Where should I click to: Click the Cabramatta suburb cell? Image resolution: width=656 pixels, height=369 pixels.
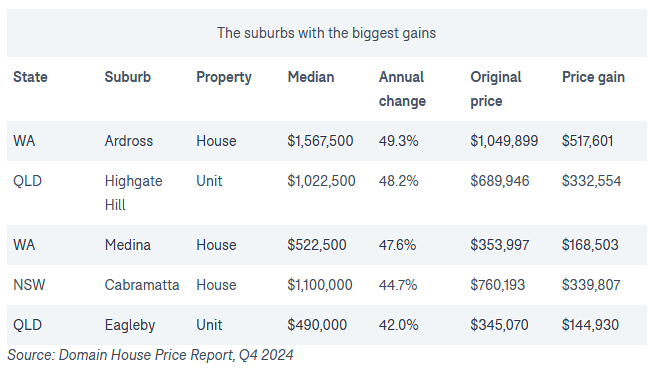(142, 285)
